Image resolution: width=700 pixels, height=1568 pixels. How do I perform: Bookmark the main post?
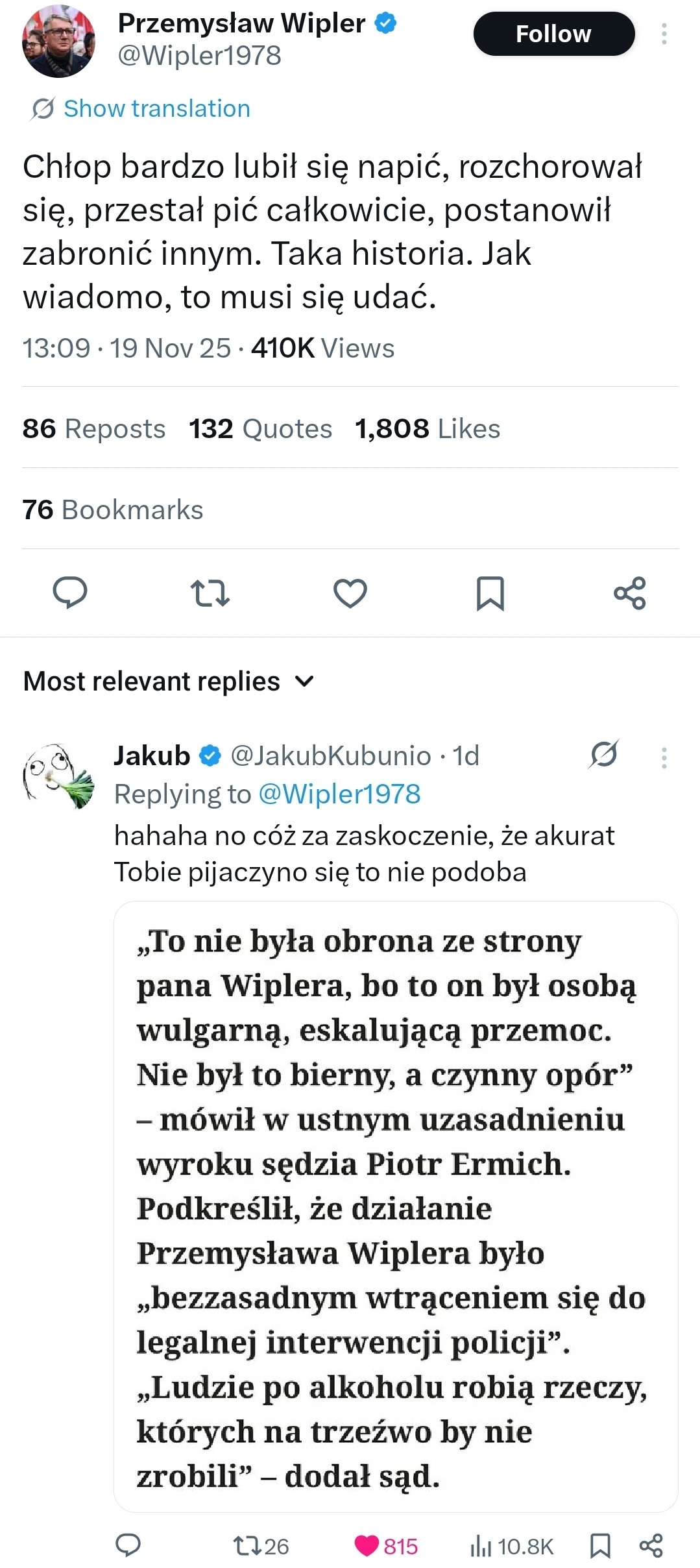[490, 593]
